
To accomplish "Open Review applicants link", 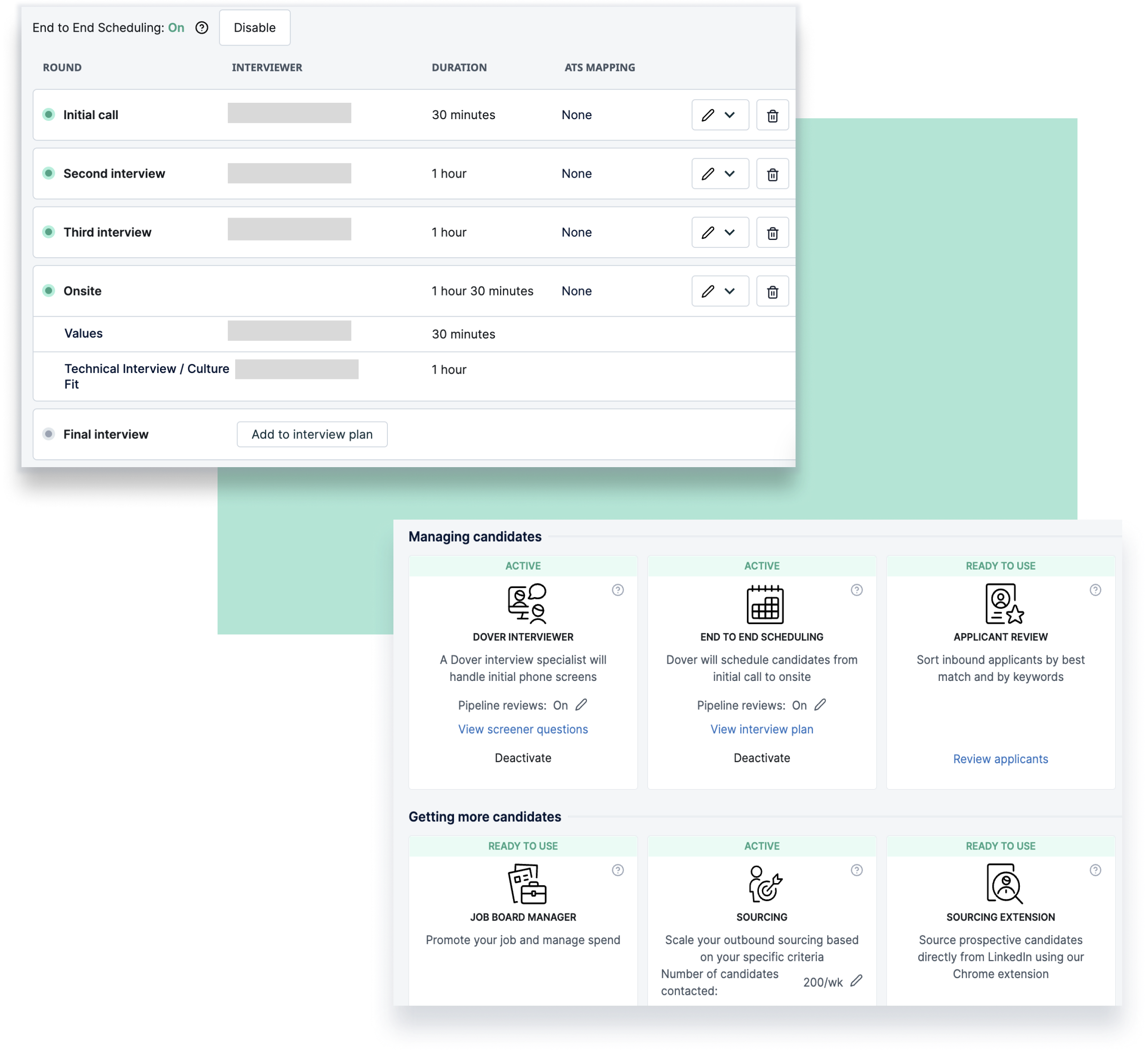I will 1001,759.
